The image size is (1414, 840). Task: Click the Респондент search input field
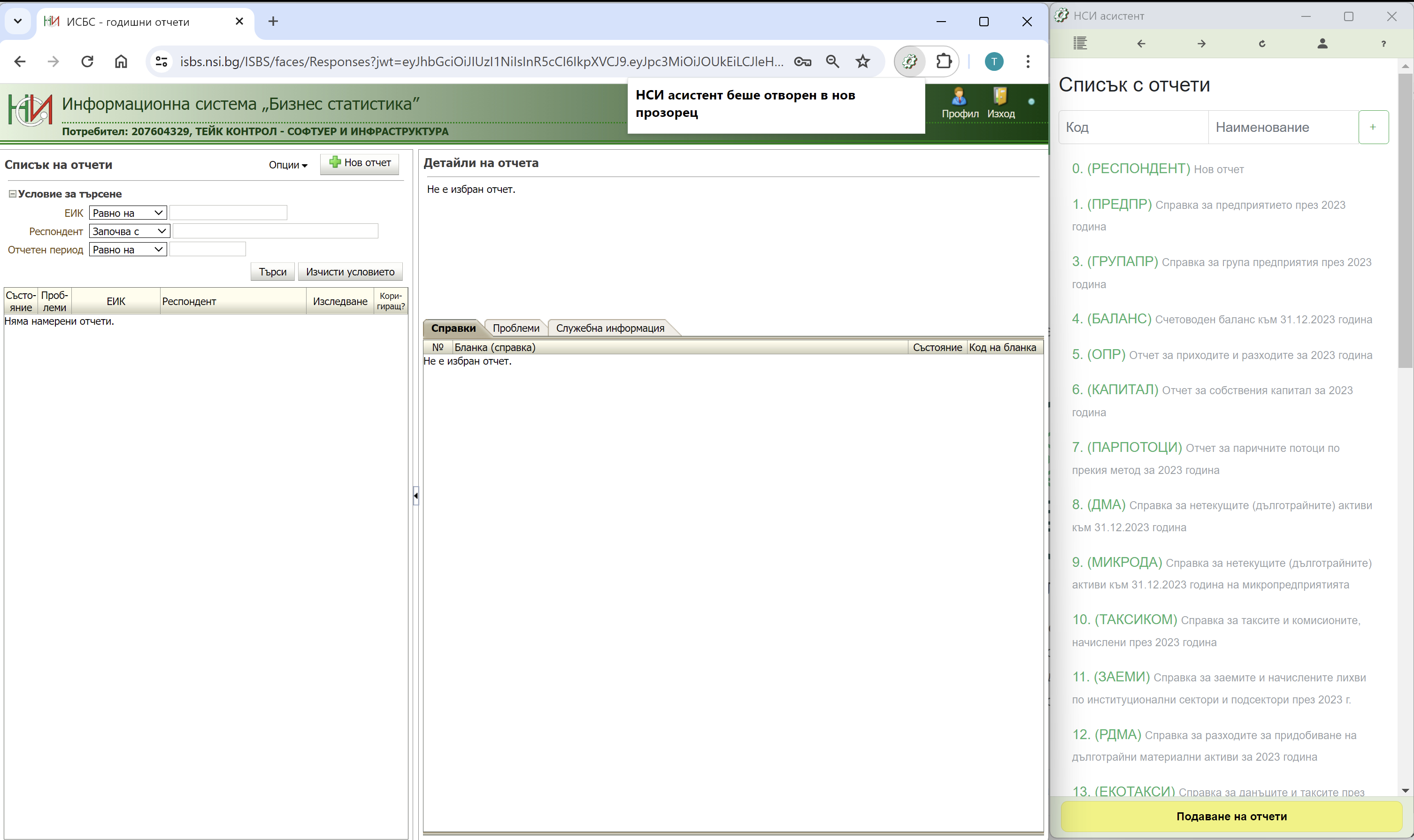(x=275, y=231)
